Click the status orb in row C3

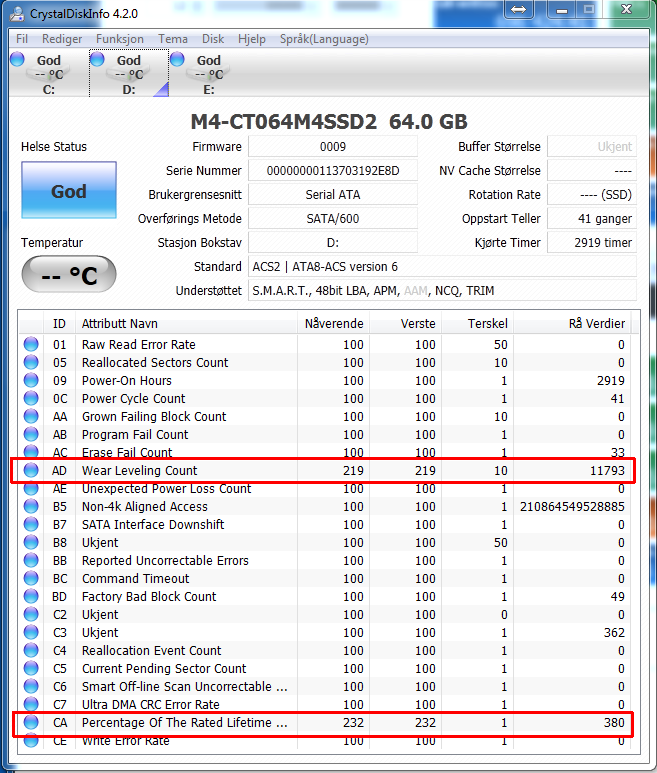[x=31, y=632]
